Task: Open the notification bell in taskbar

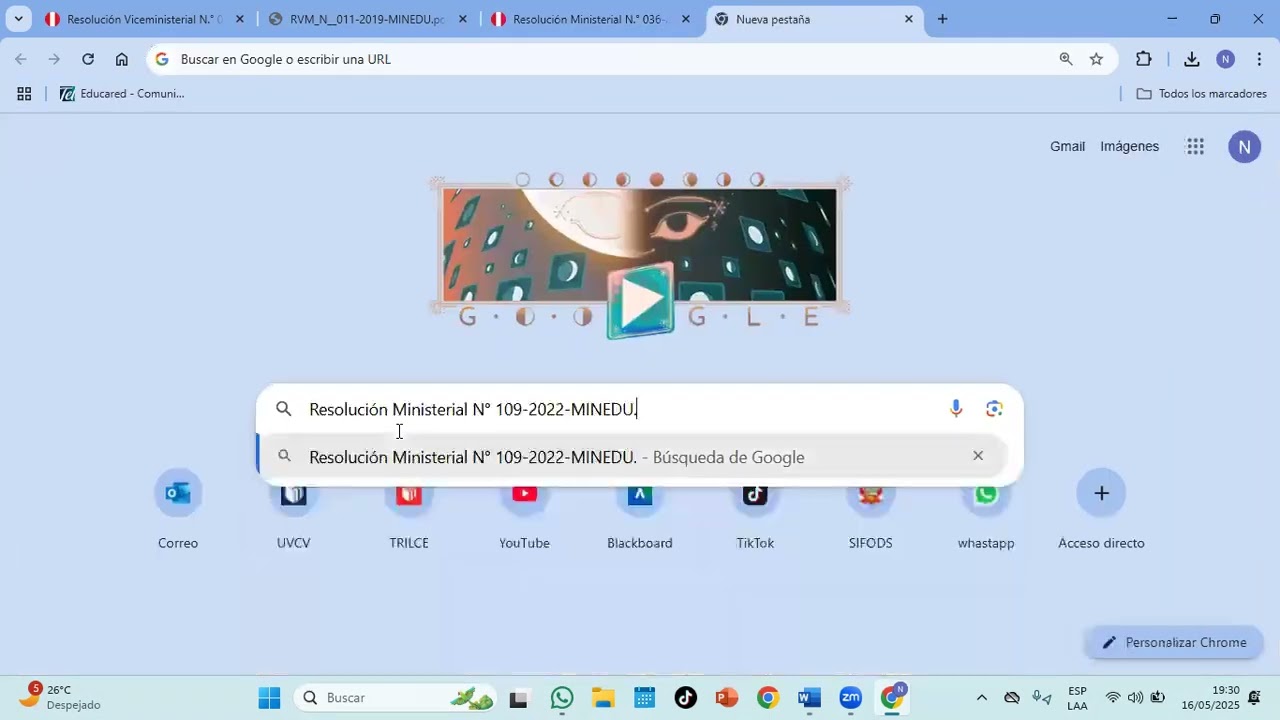Action: pyautogui.click(x=1254, y=698)
